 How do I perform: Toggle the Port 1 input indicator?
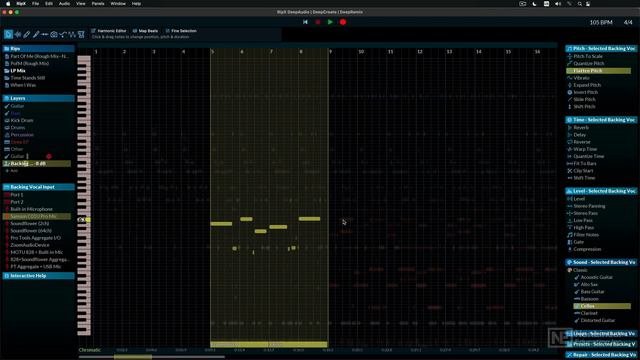(7, 195)
